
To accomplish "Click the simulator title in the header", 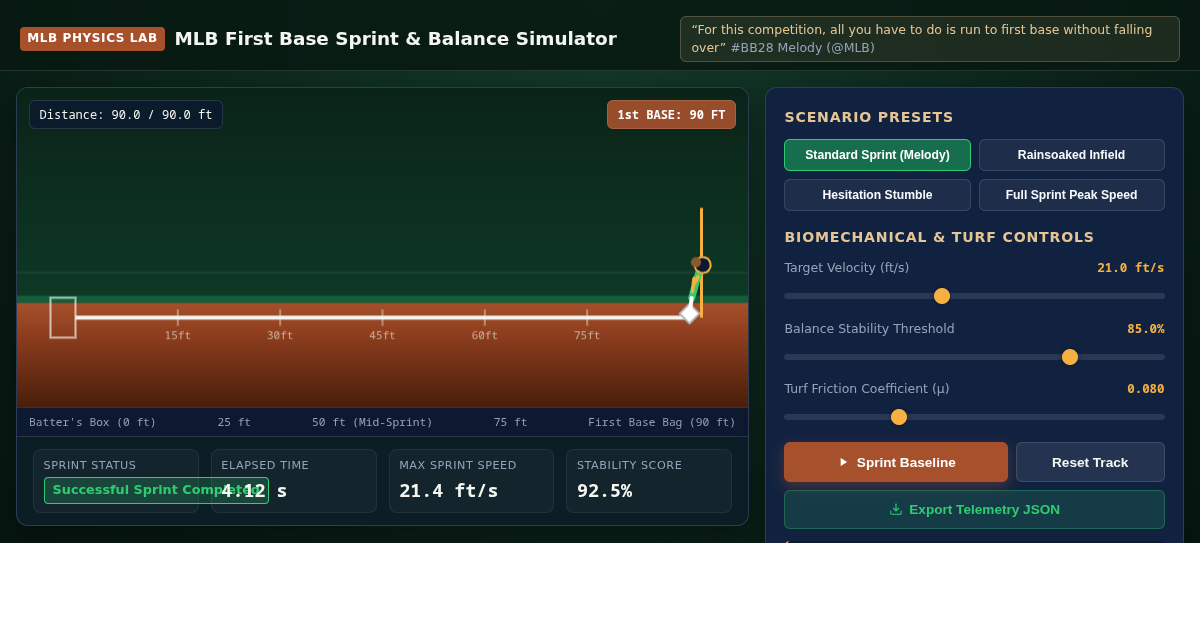I will pyautogui.click(x=396, y=39).
